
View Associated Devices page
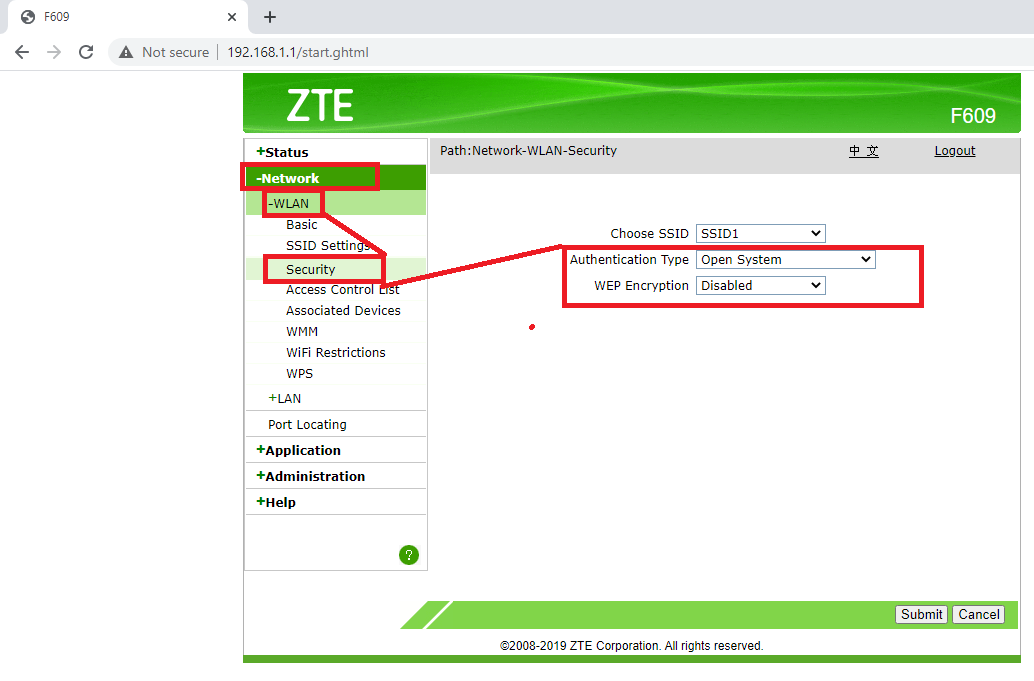click(x=343, y=311)
